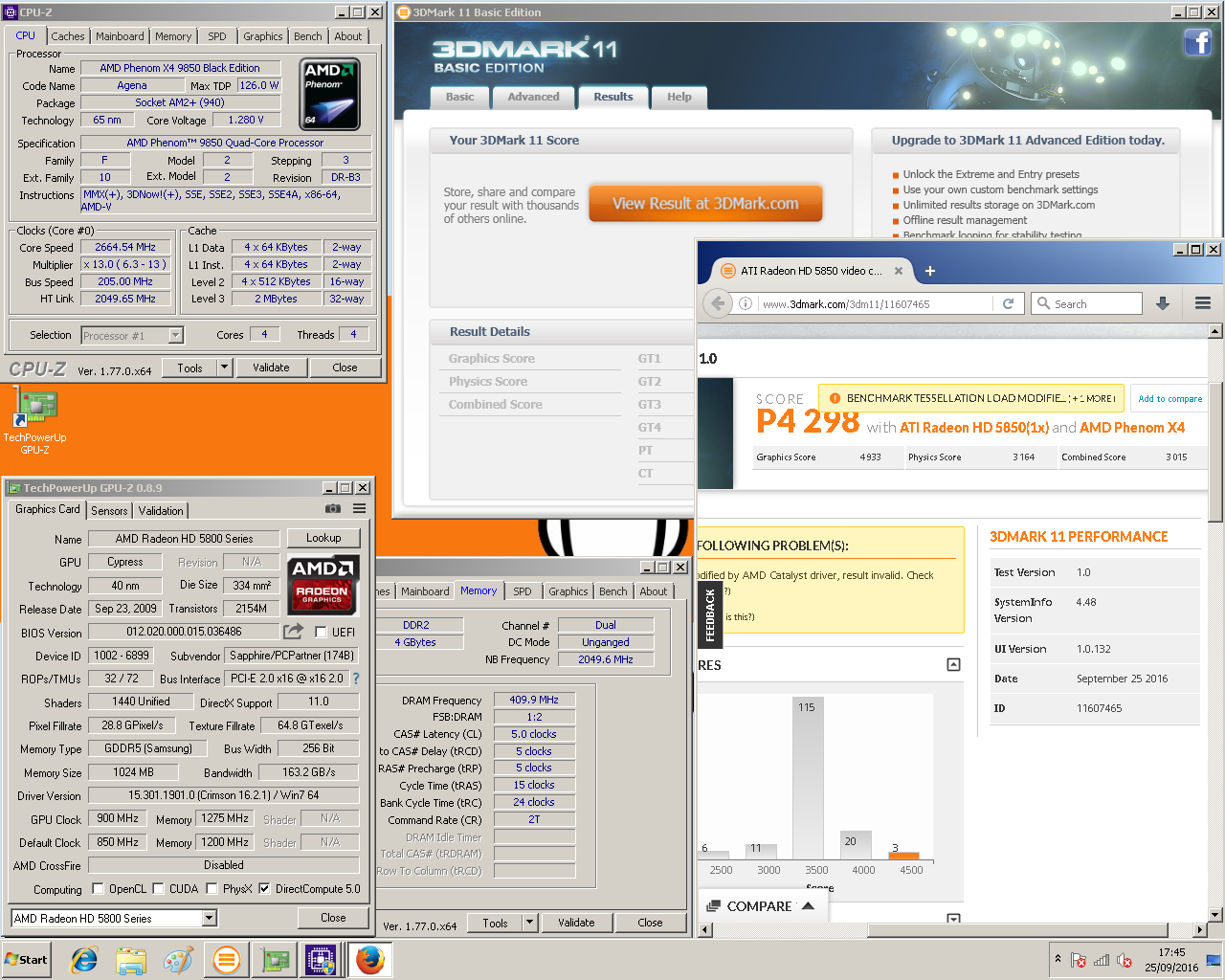
Task: Click the AMD Phenom logo in CPU-Z
Action: [330, 95]
